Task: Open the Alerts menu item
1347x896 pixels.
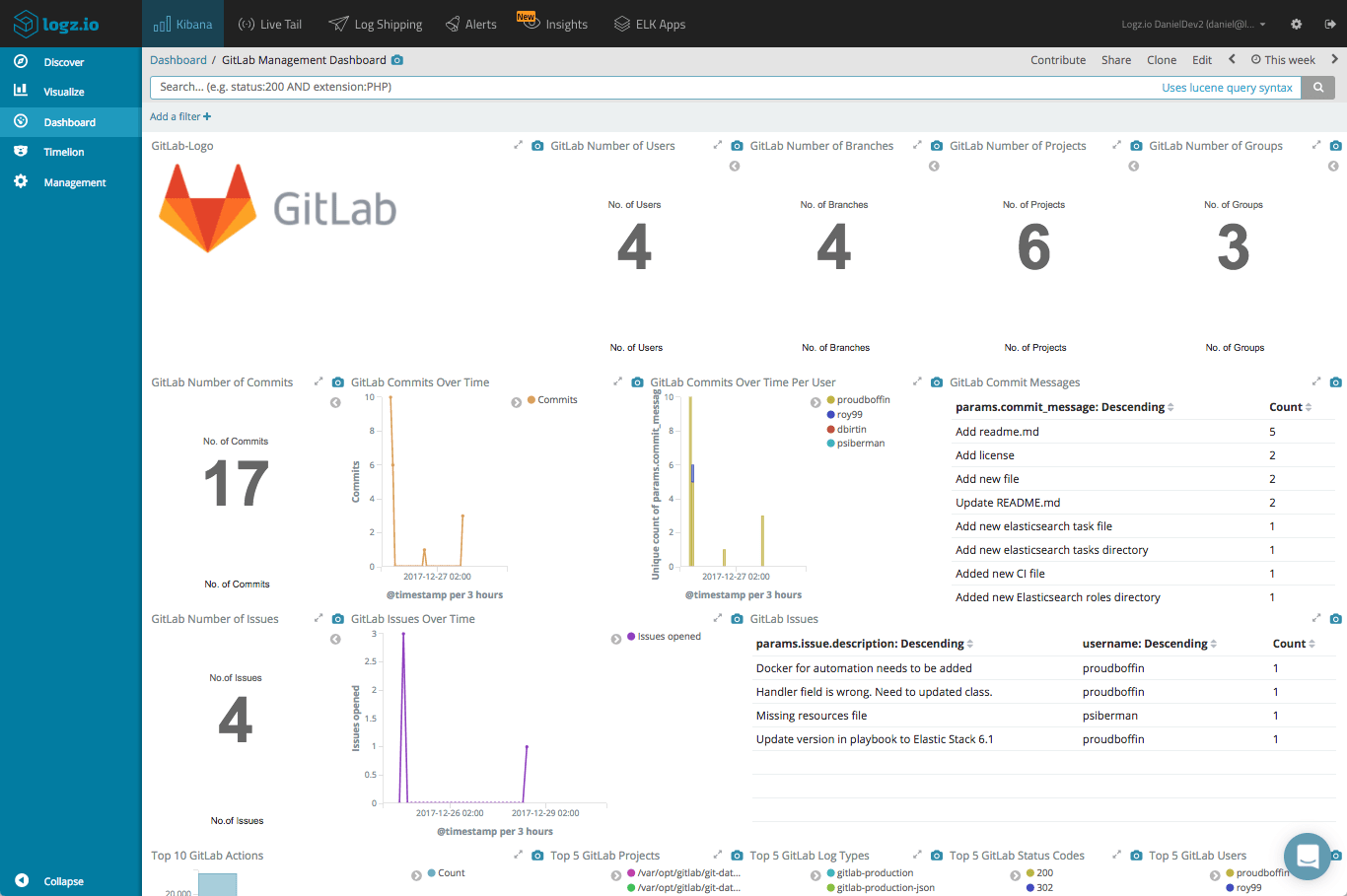Action: point(470,23)
